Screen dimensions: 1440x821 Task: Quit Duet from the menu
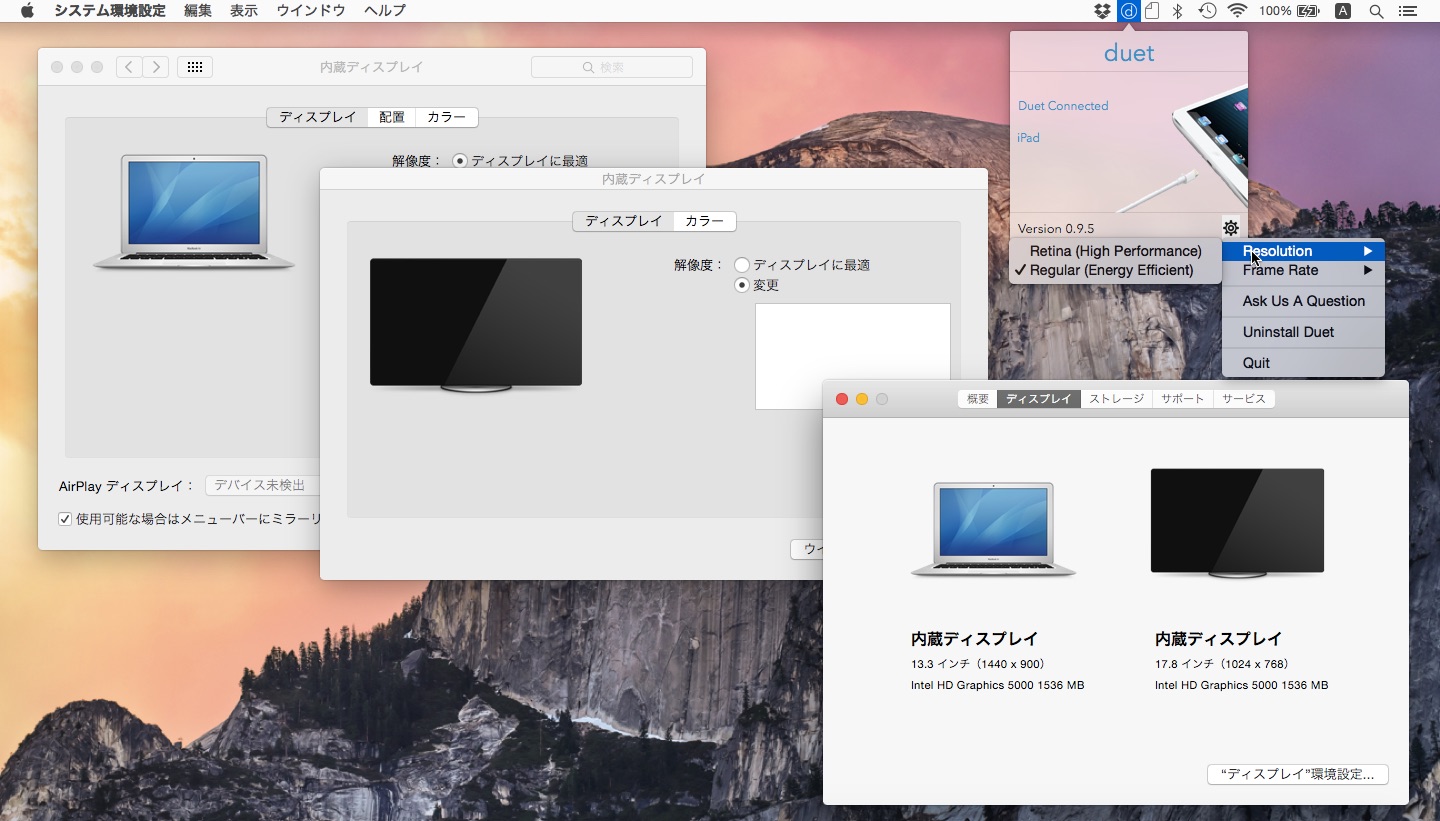tap(1303, 363)
